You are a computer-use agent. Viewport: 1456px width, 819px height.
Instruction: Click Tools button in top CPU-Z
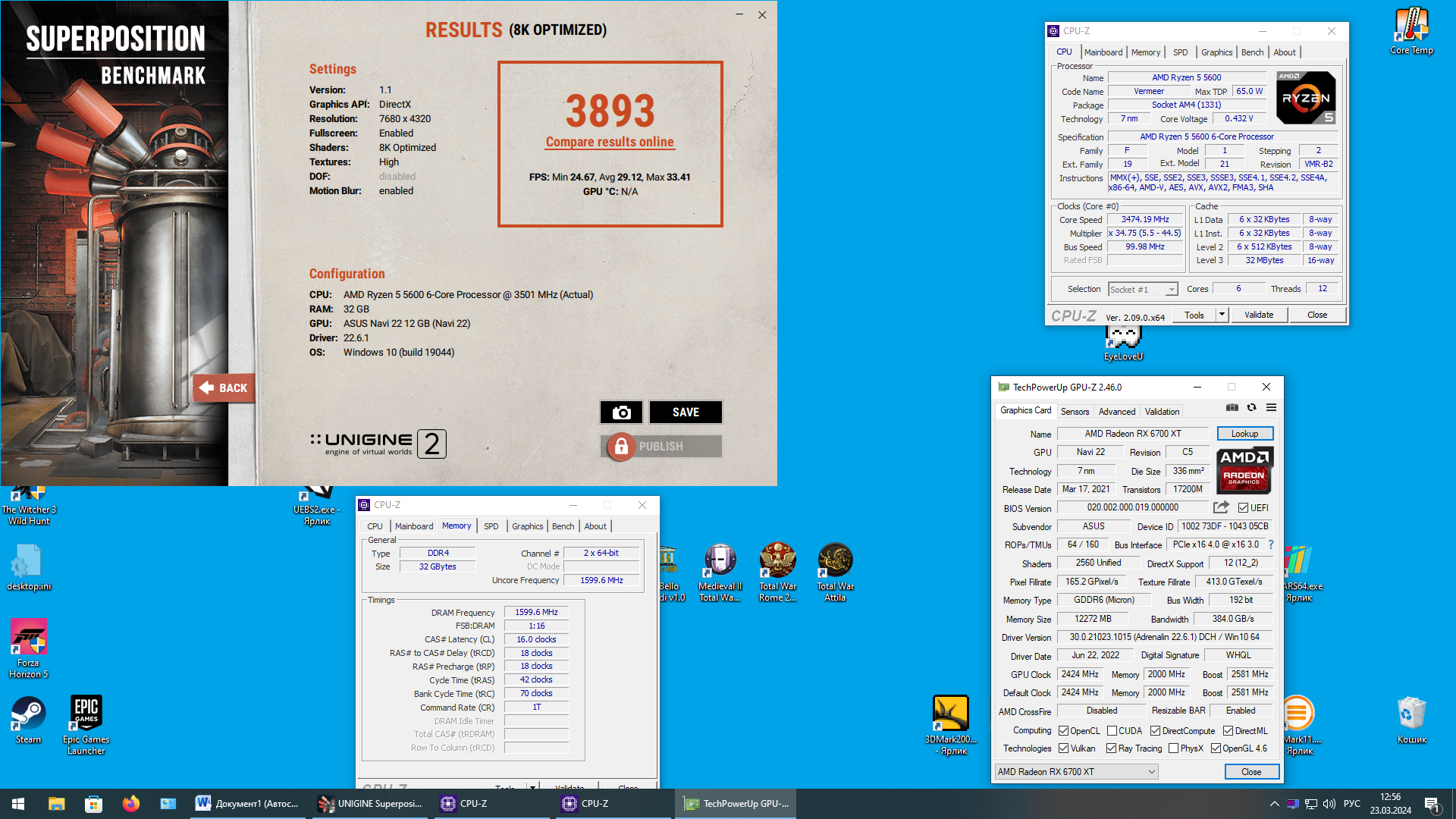[x=1194, y=315]
